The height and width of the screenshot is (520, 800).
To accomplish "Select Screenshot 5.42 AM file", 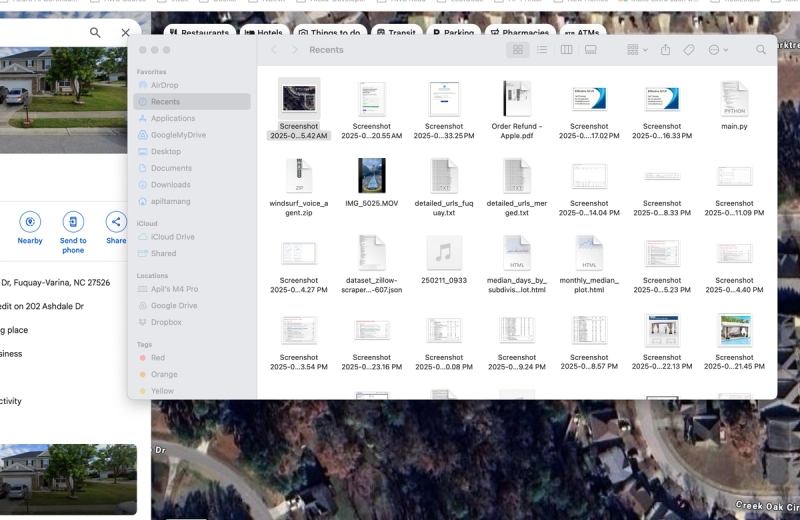I will pos(299,109).
